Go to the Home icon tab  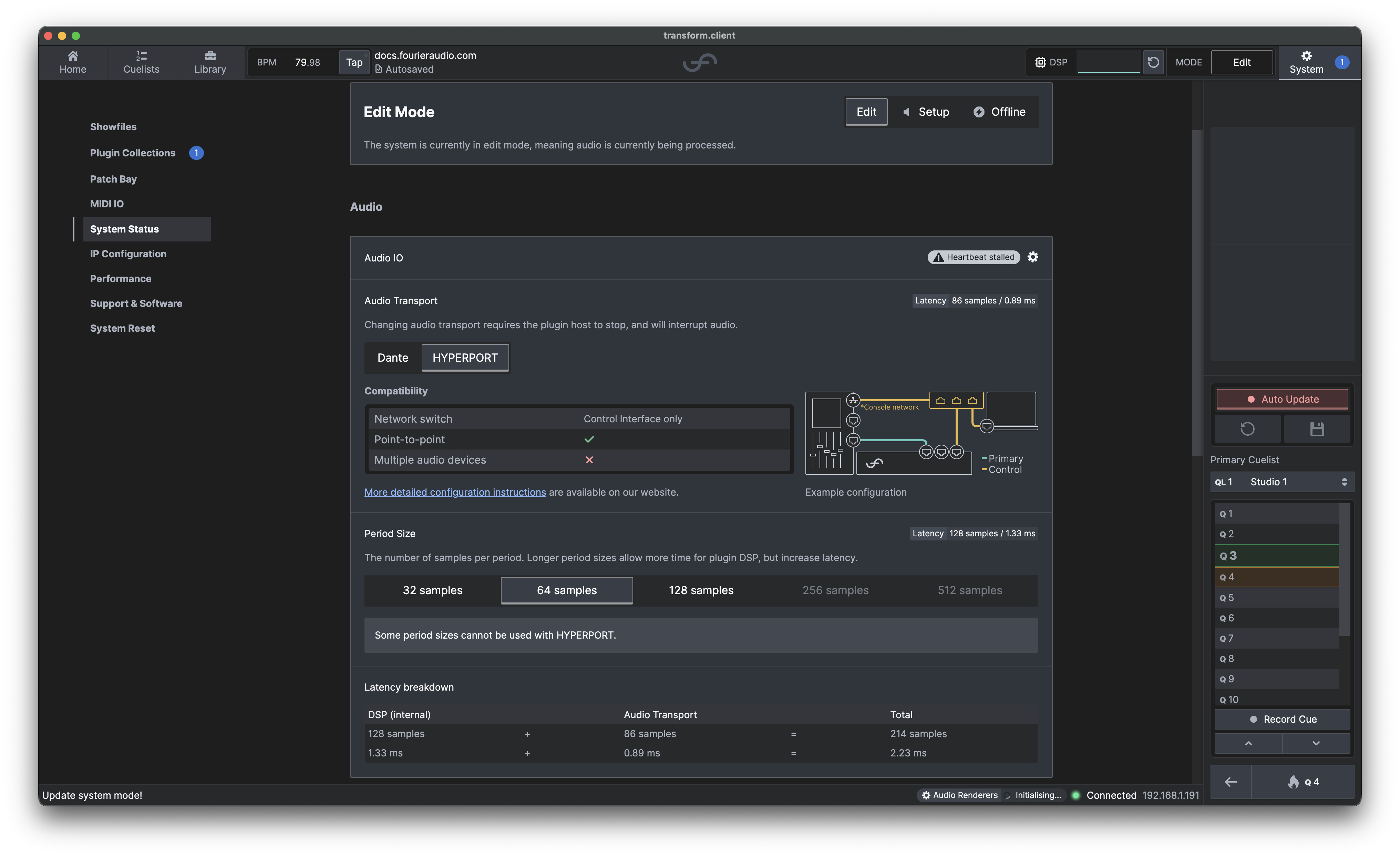point(73,62)
